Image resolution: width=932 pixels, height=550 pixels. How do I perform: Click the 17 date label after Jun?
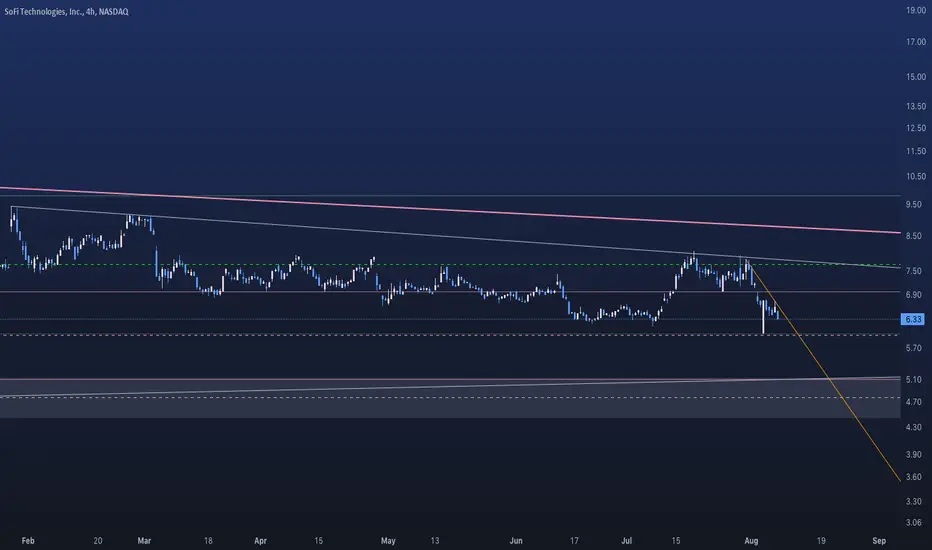[x=574, y=540]
